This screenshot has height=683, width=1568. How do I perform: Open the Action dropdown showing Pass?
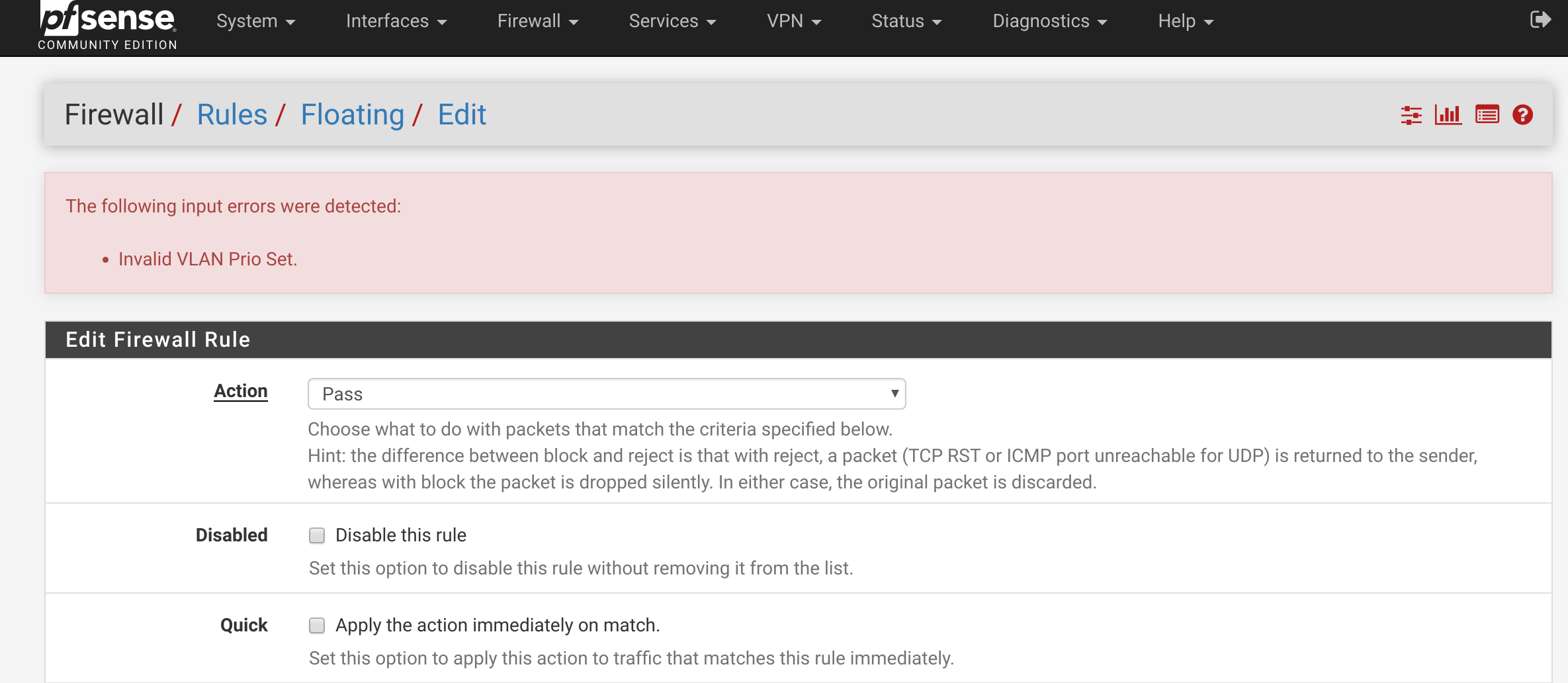click(x=606, y=394)
